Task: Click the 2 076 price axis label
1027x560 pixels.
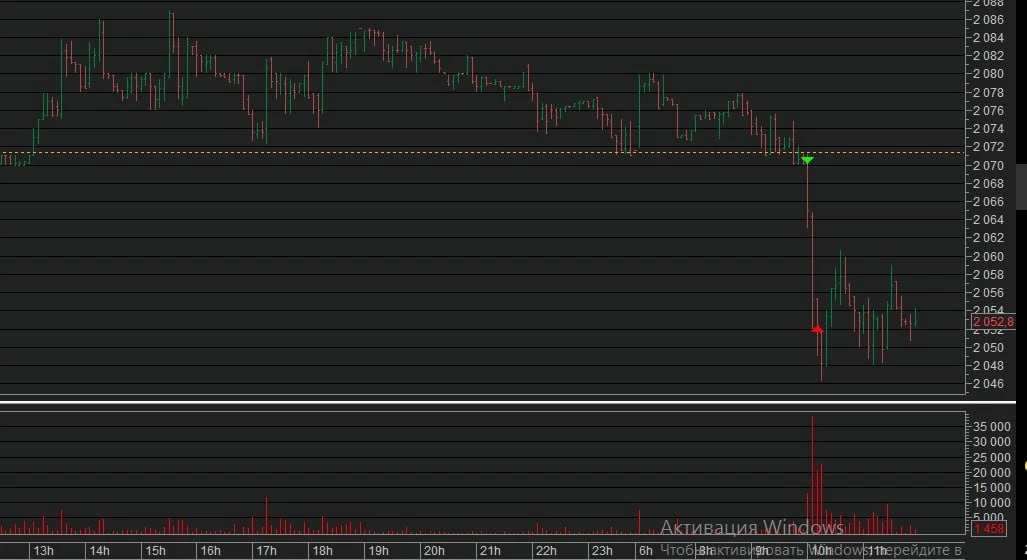Action: tap(988, 110)
